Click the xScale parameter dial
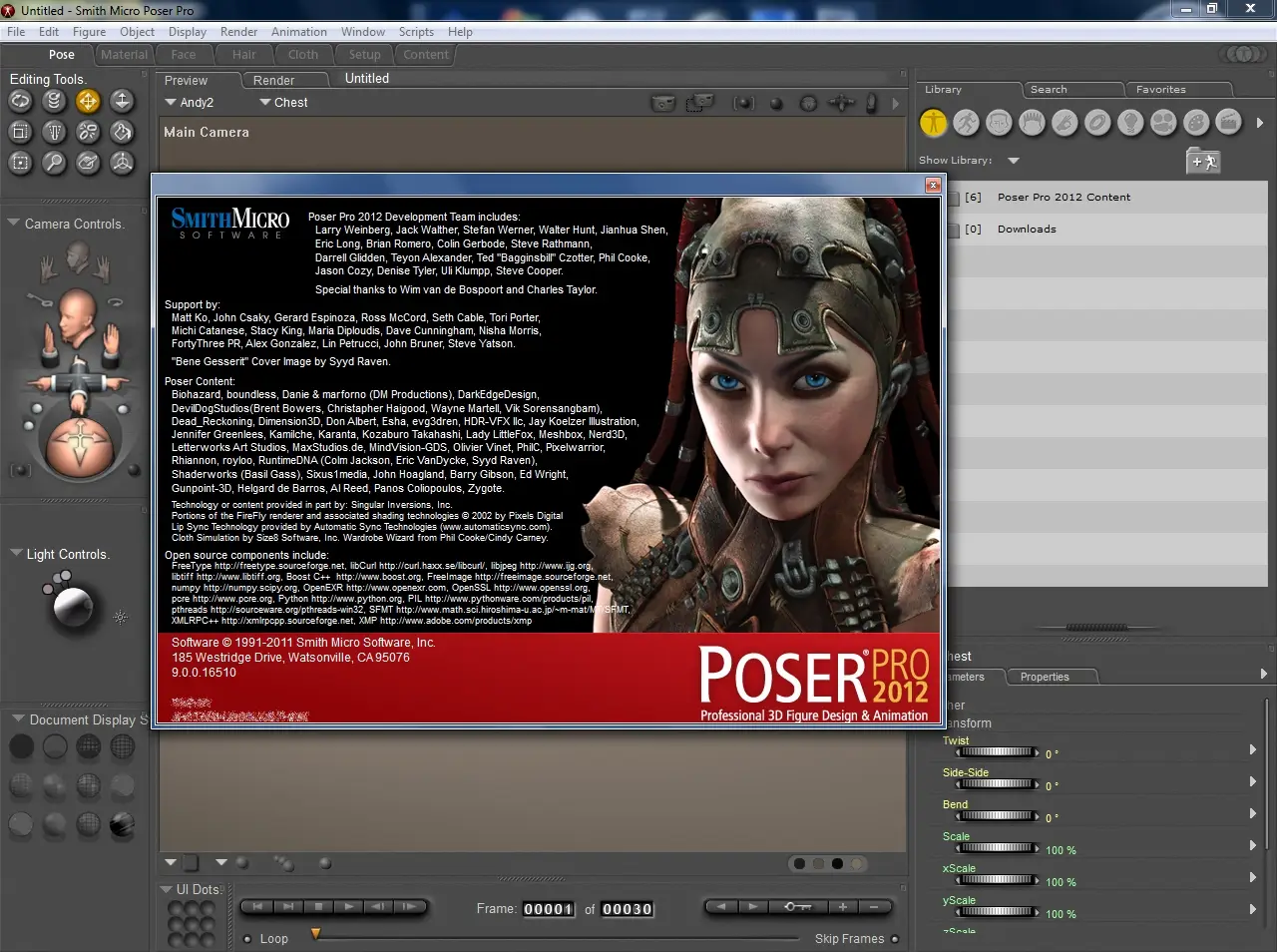This screenshot has height=952, width=1277. point(998,881)
